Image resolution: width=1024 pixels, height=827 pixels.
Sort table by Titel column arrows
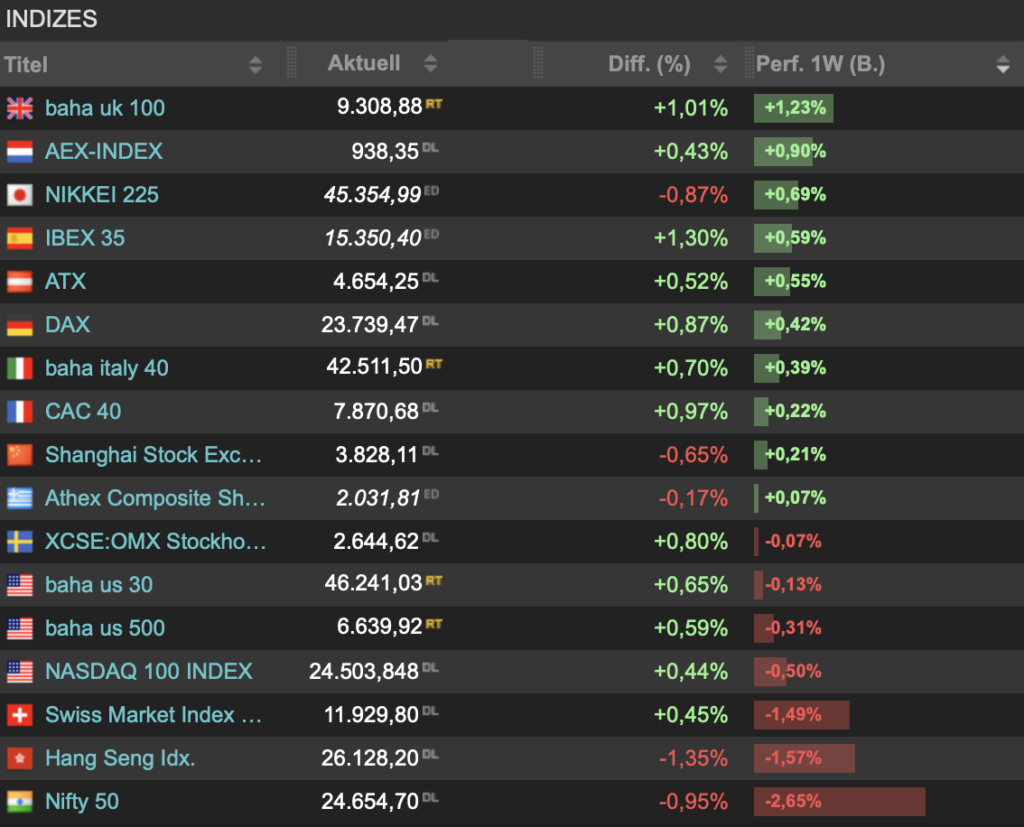click(256, 65)
